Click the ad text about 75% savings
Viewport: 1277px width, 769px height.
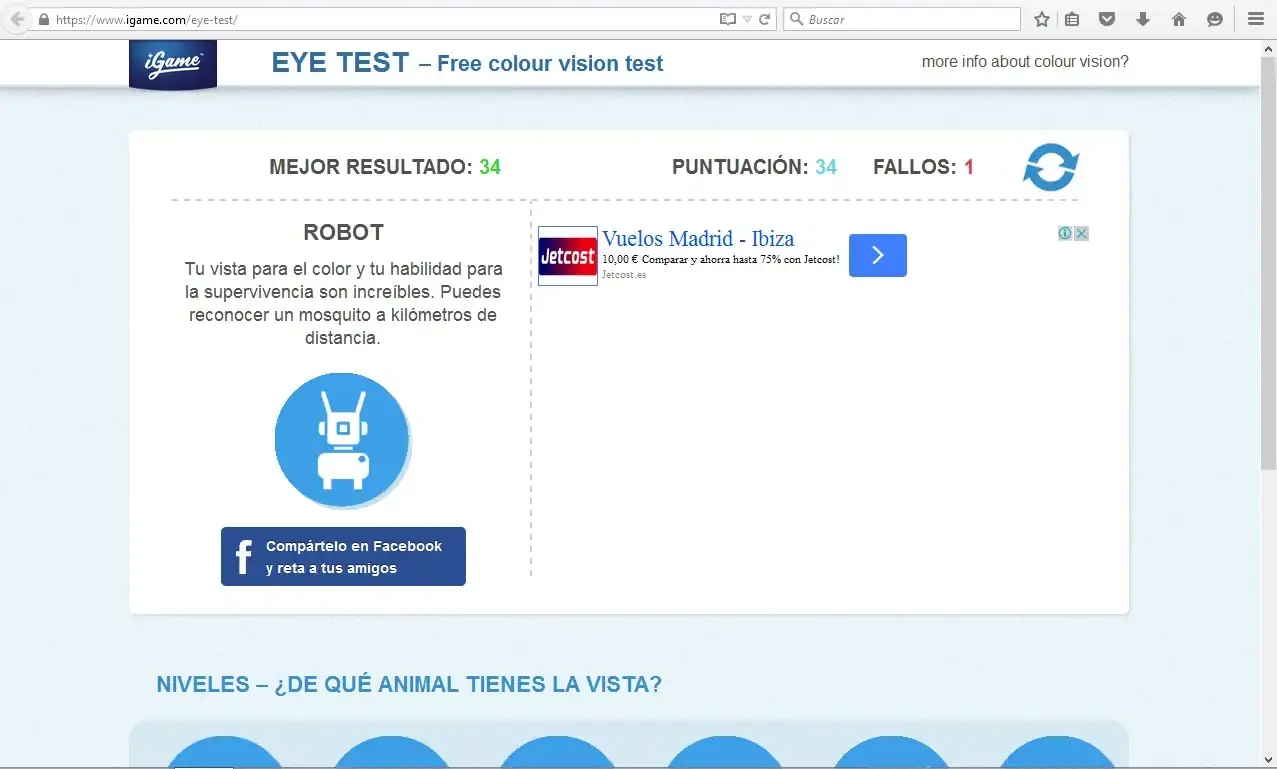(x=720, y=260)
